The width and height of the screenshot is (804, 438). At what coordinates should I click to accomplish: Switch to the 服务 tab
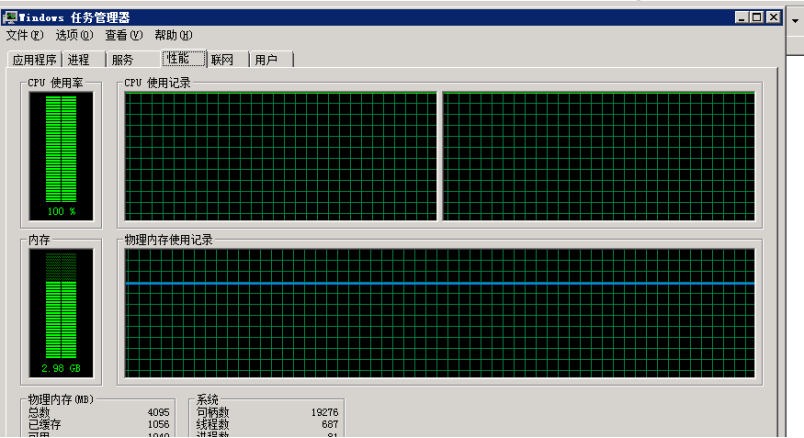[133, 60]
